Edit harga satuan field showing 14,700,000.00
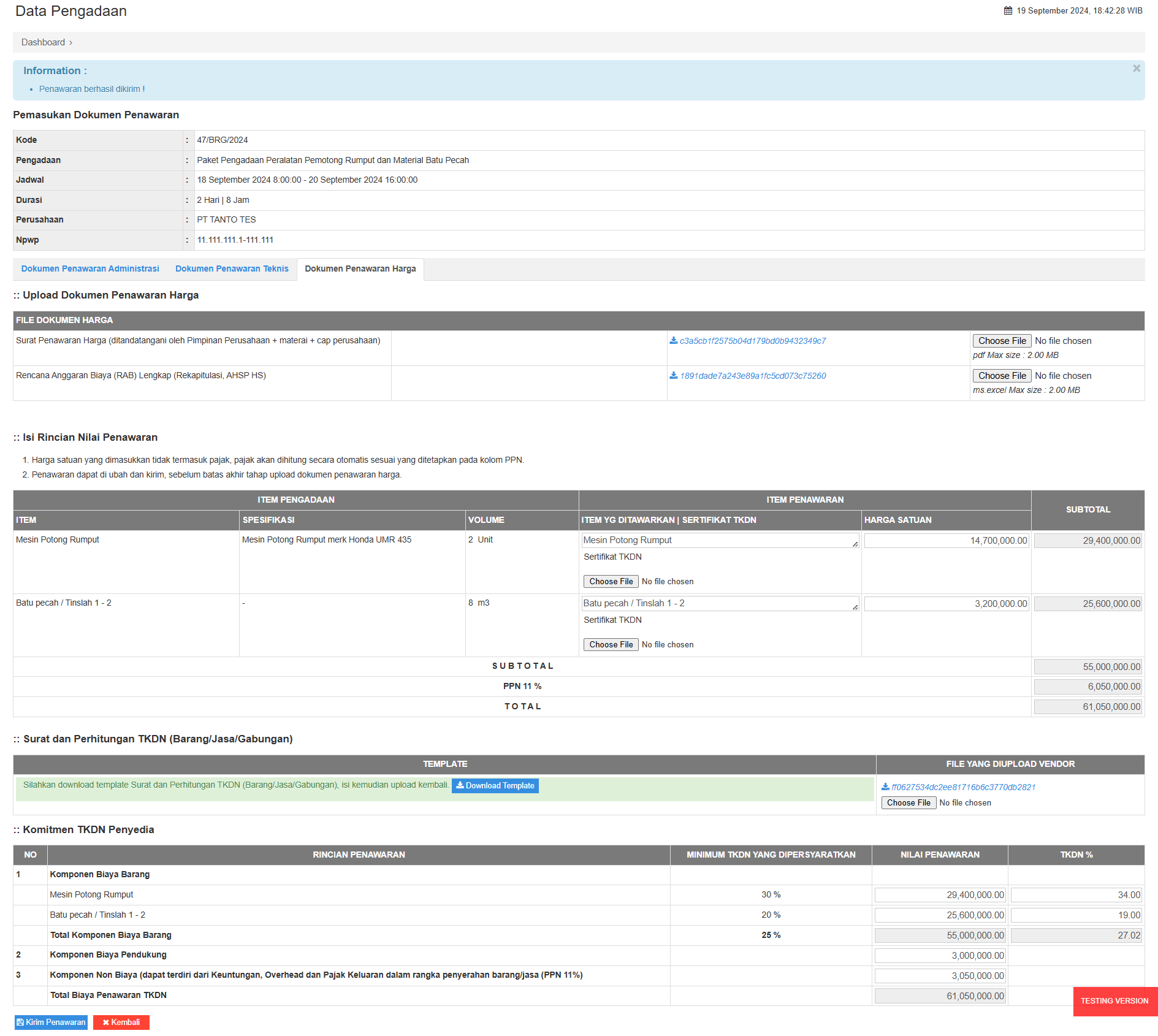Viewport: 1158px width, 1036px height. pyautogui.click(x=946, y=541)
